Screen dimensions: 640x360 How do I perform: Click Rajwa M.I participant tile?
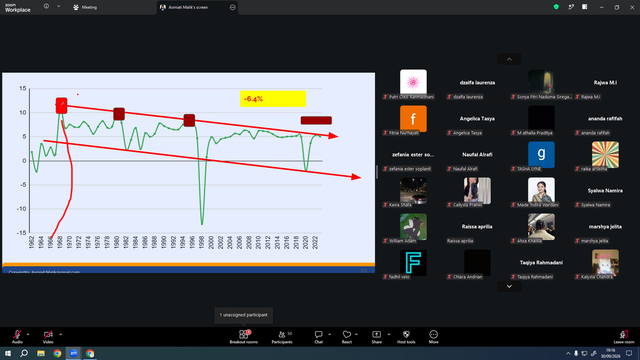coord(605,84)
